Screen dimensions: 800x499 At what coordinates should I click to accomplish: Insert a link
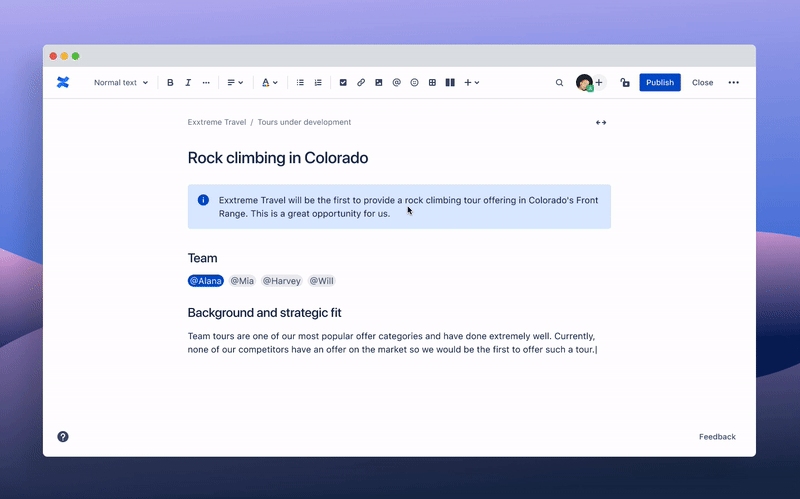coord(361,82)
